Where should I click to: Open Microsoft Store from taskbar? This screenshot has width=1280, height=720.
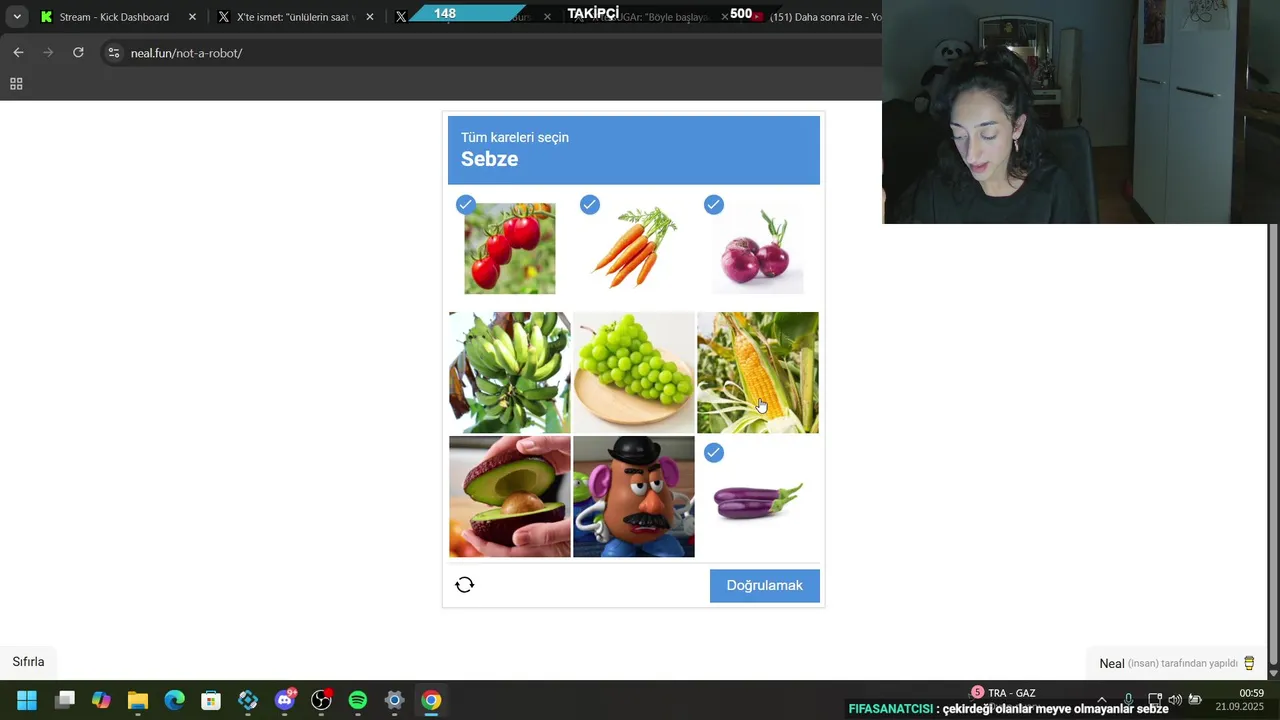211,700
